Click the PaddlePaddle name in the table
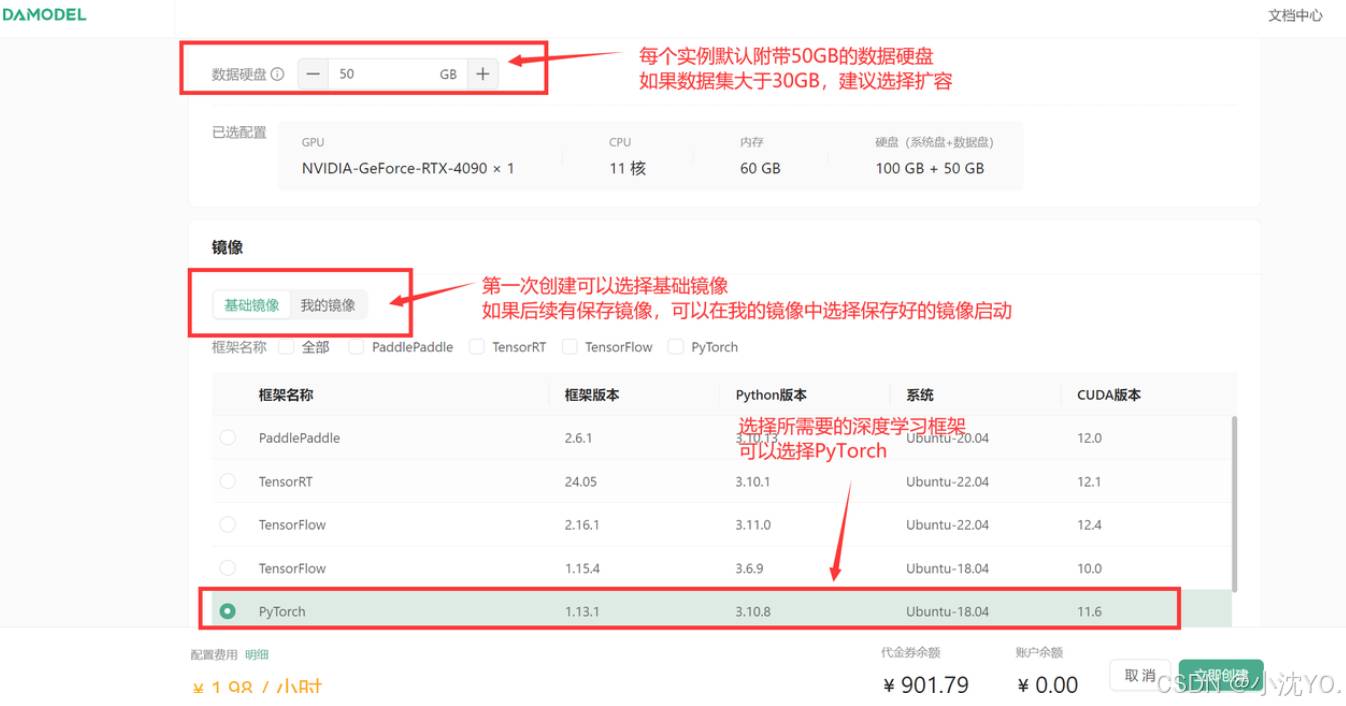This screenshot has width=1346, height=706. click(299, 438)
